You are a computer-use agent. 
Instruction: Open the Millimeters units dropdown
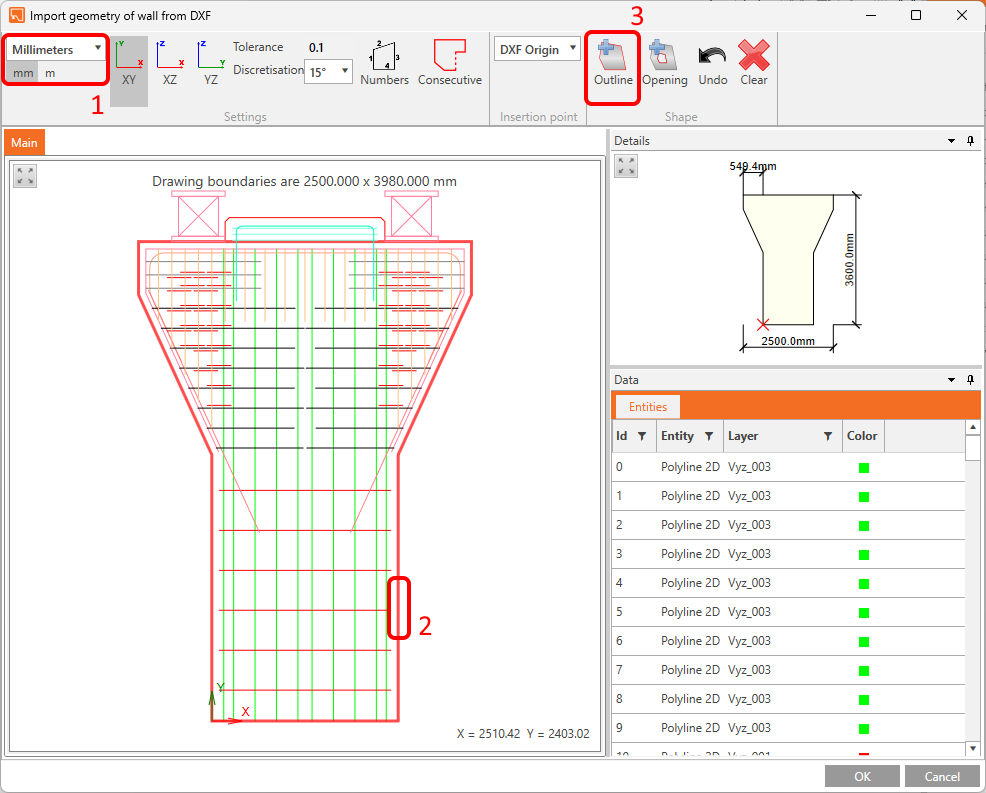pyautogui.click(x=57, y=49)
